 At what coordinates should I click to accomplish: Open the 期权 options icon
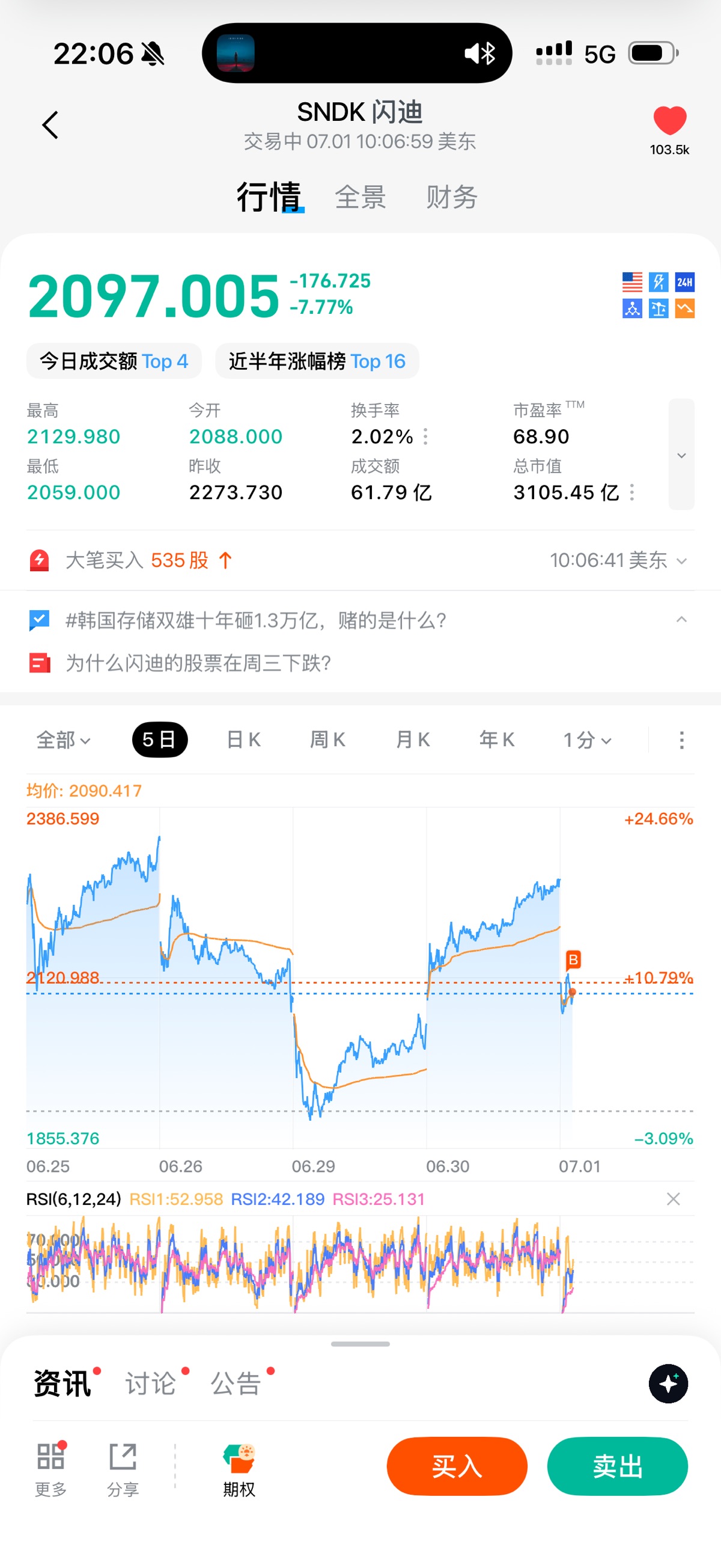click(239, 1459)
